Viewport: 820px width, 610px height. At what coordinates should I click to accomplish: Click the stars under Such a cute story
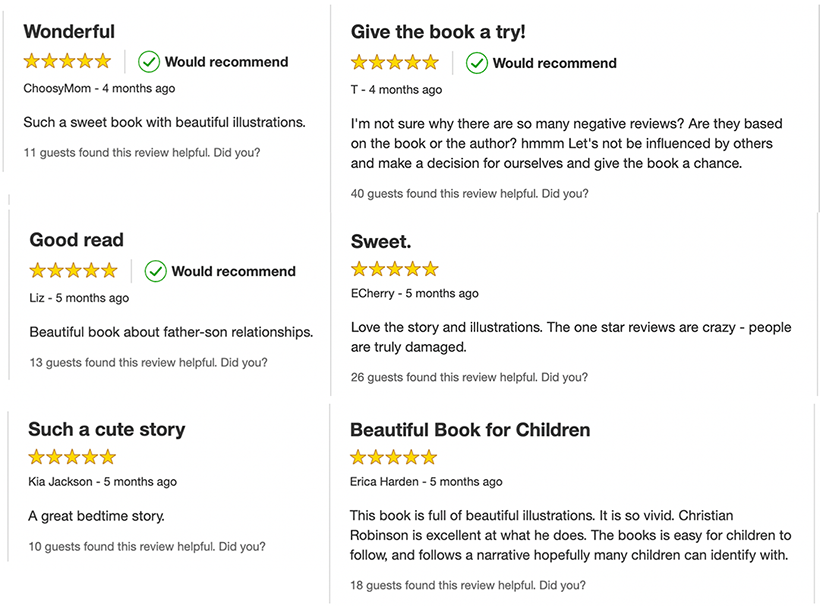[72, 457]
